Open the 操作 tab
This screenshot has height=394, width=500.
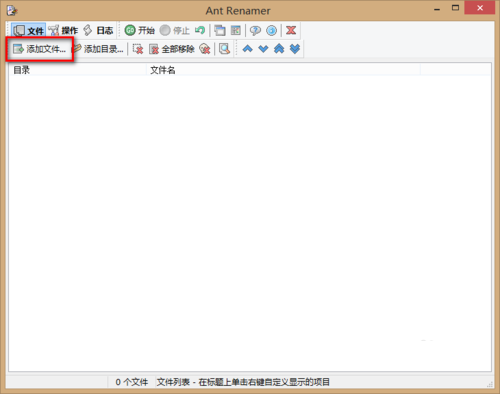tap(63, 31)
